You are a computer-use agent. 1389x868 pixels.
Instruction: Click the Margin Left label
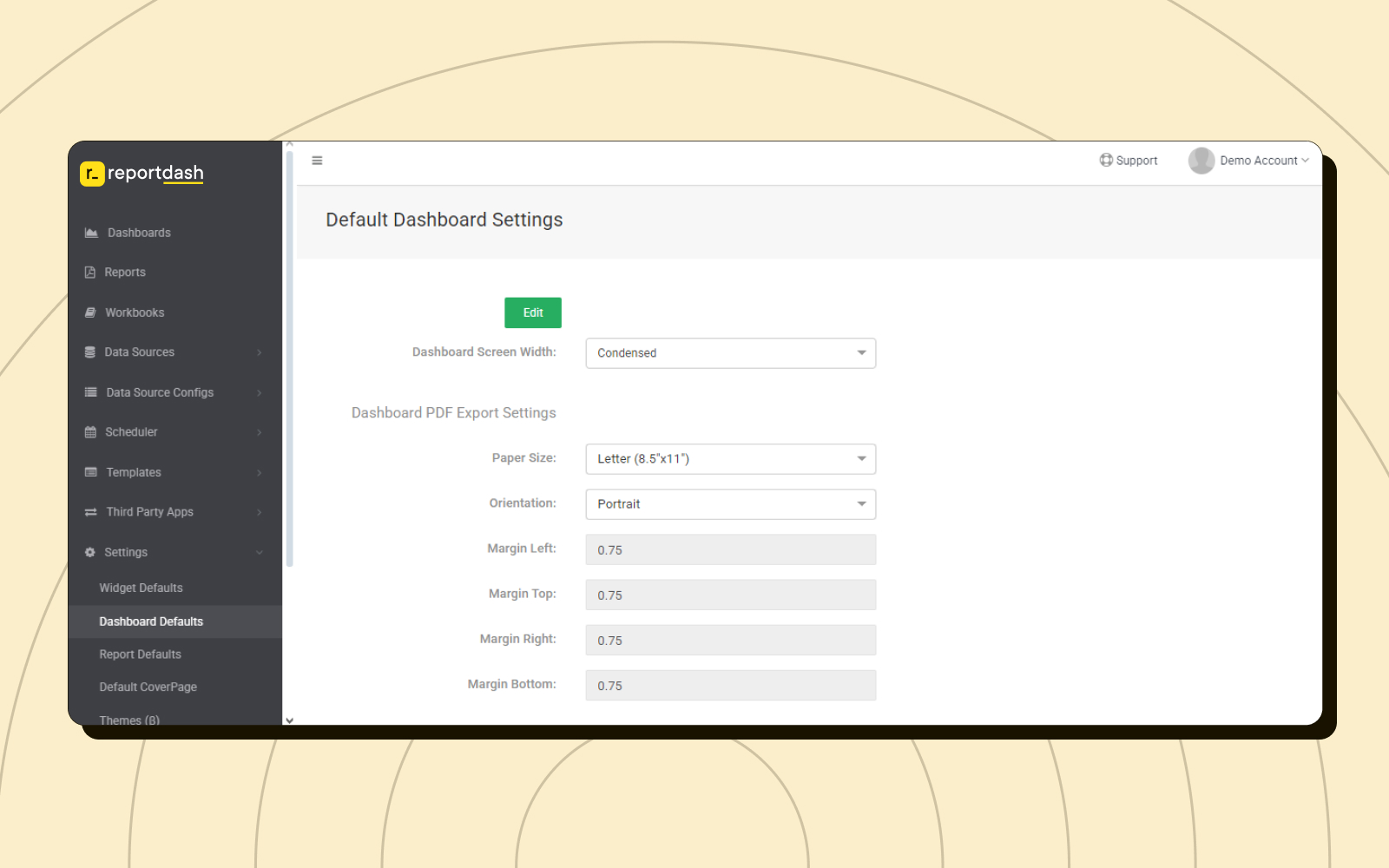pos(522,549)
